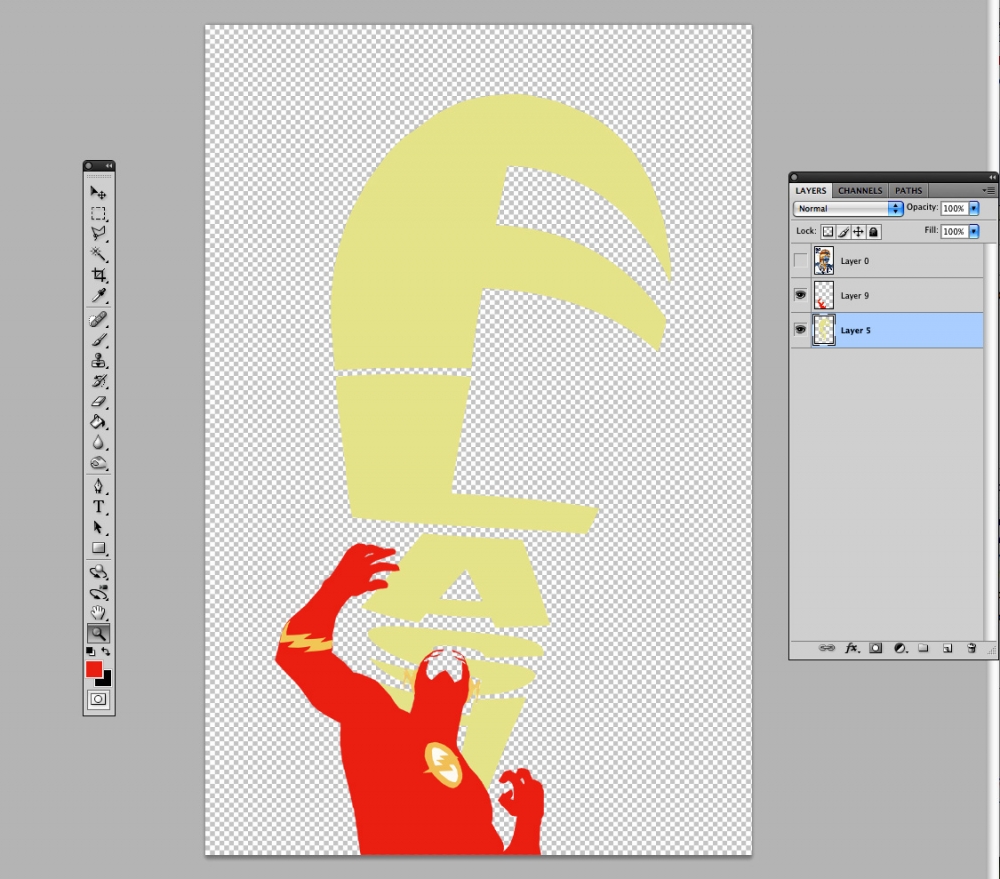
Task: Select the Brush tool
Action: (x=98, y=340)
